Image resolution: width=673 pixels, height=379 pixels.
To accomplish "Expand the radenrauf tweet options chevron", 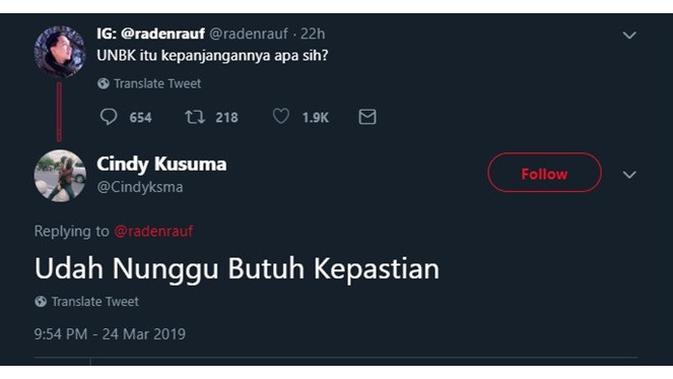I will pyautogui.click(x=629, y=35).
